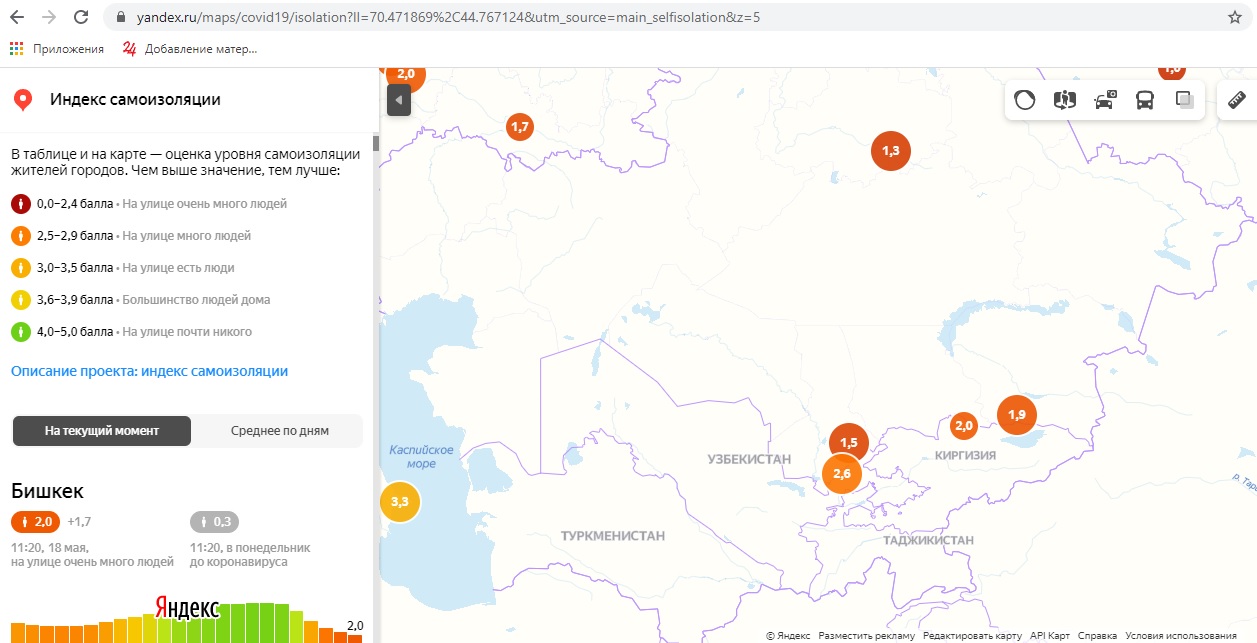
Task: Enable street panoramas layer
Action: pyautogui.click(x=1064, y=100)
